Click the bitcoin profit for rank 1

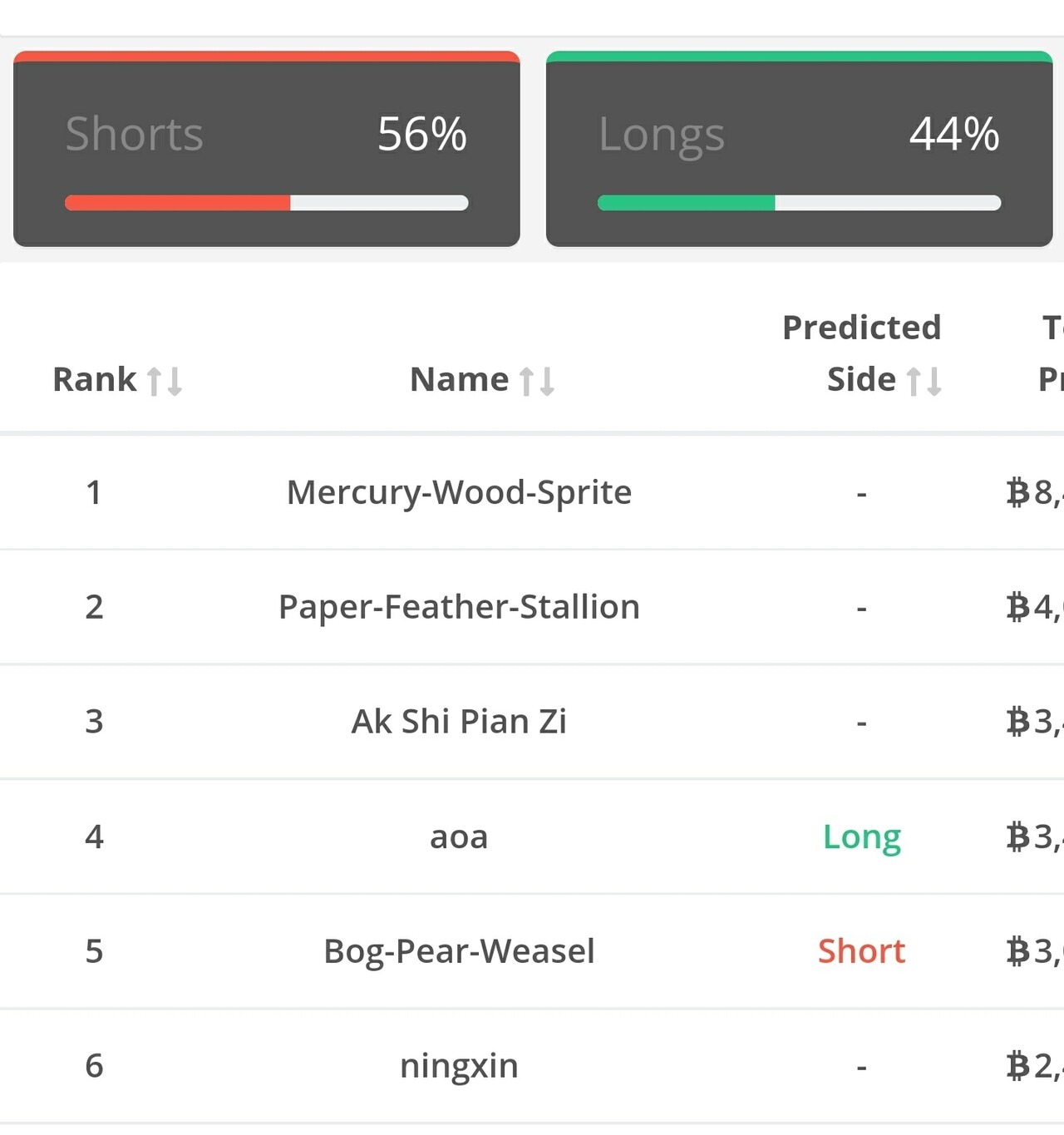tap(1033, 492)
